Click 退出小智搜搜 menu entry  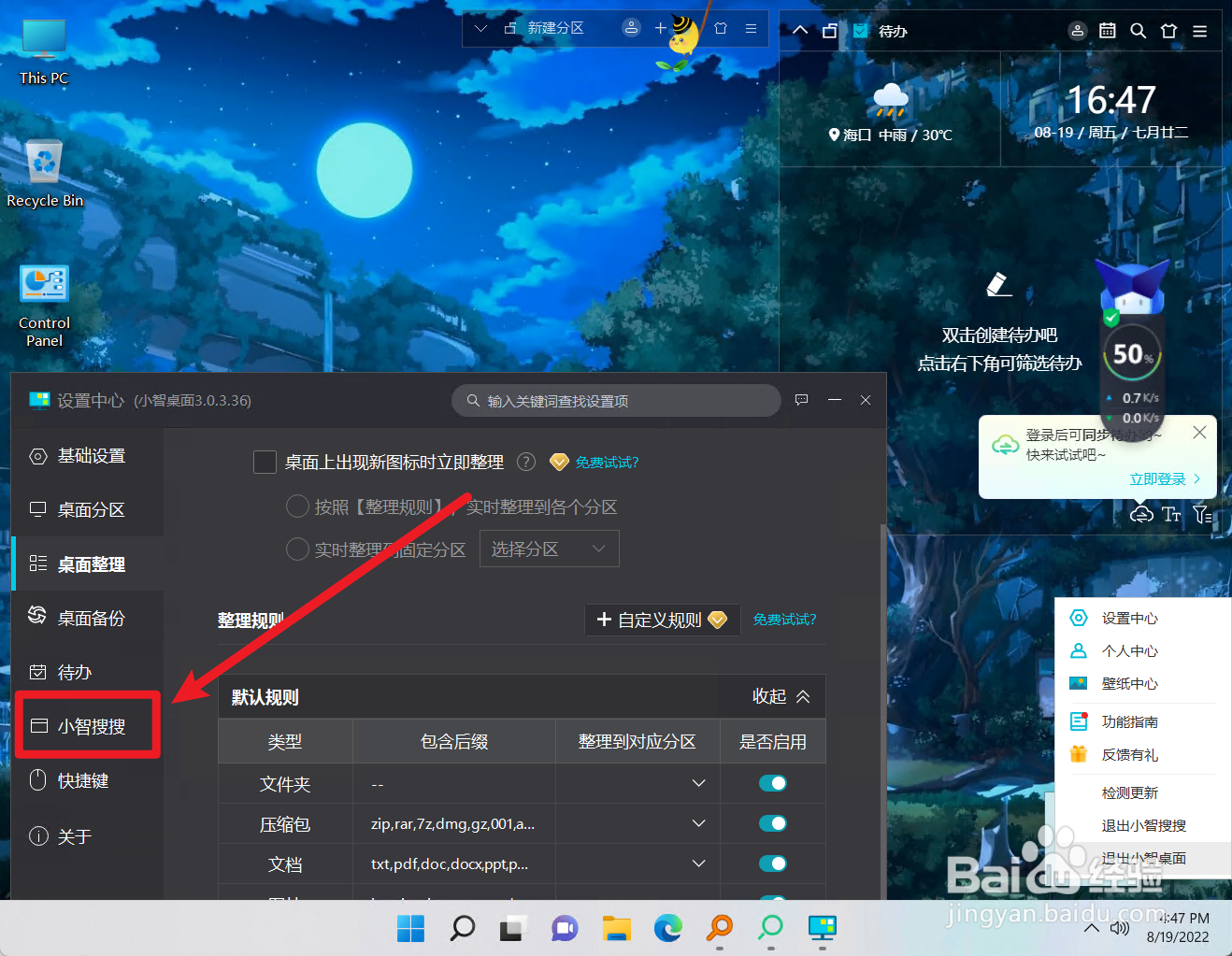1143,826
